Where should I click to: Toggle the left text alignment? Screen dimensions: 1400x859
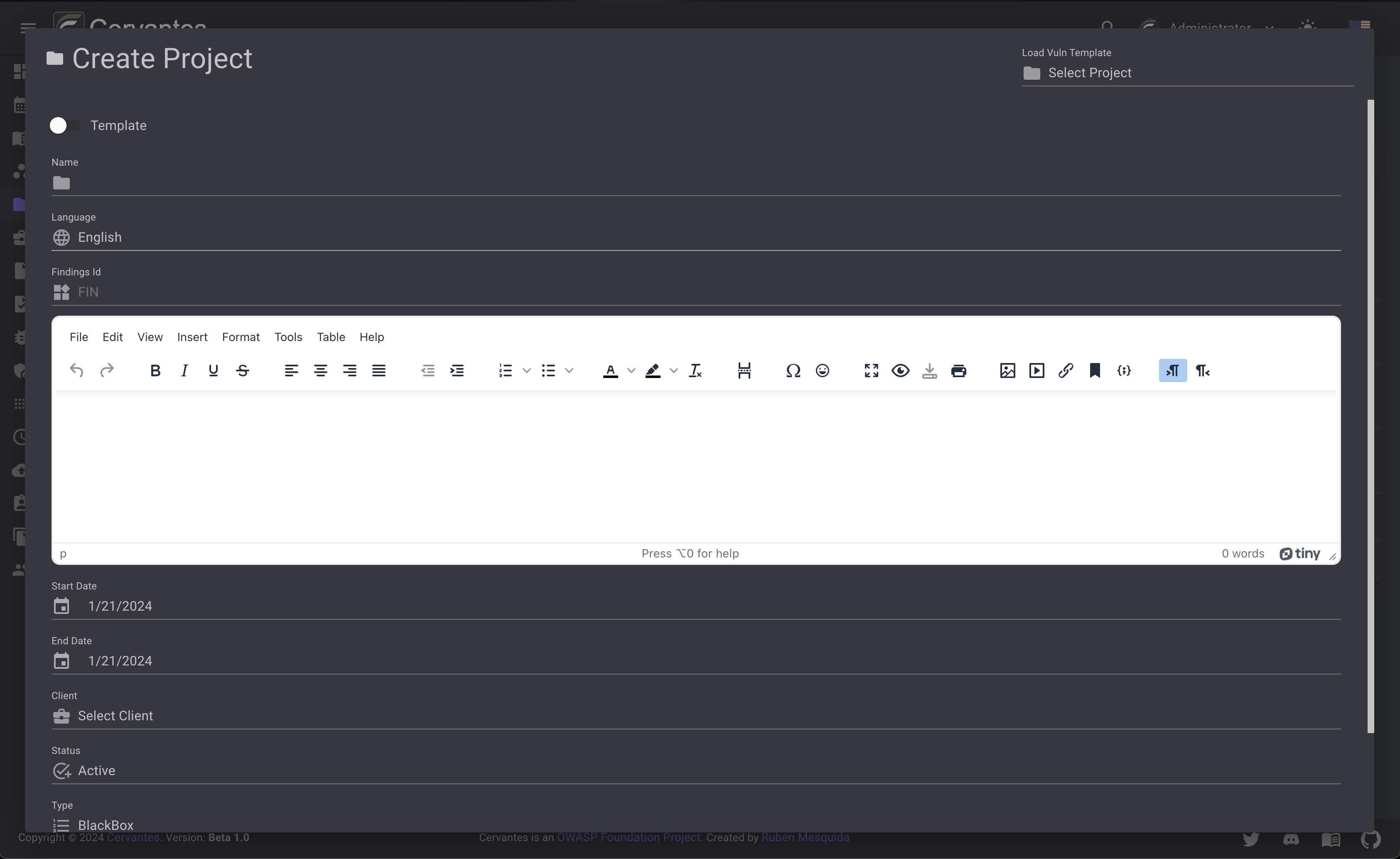coord(291,371)
